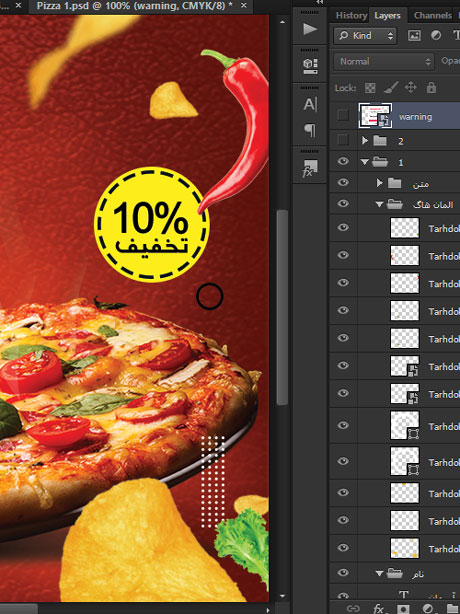The image size is (460, 614).
Task: Open the Kind filter dropdown
Action: 365,36
